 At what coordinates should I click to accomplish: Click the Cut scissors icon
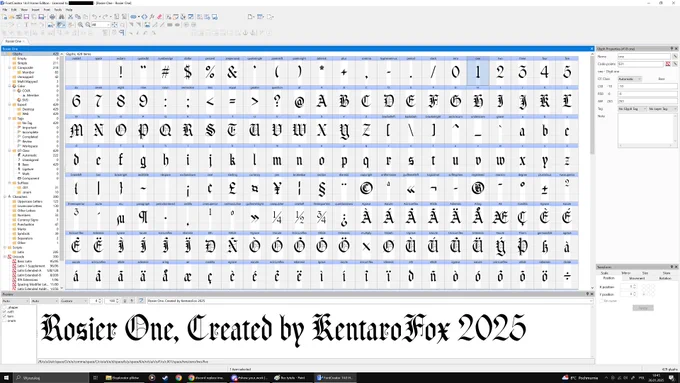tap(70, 17)
